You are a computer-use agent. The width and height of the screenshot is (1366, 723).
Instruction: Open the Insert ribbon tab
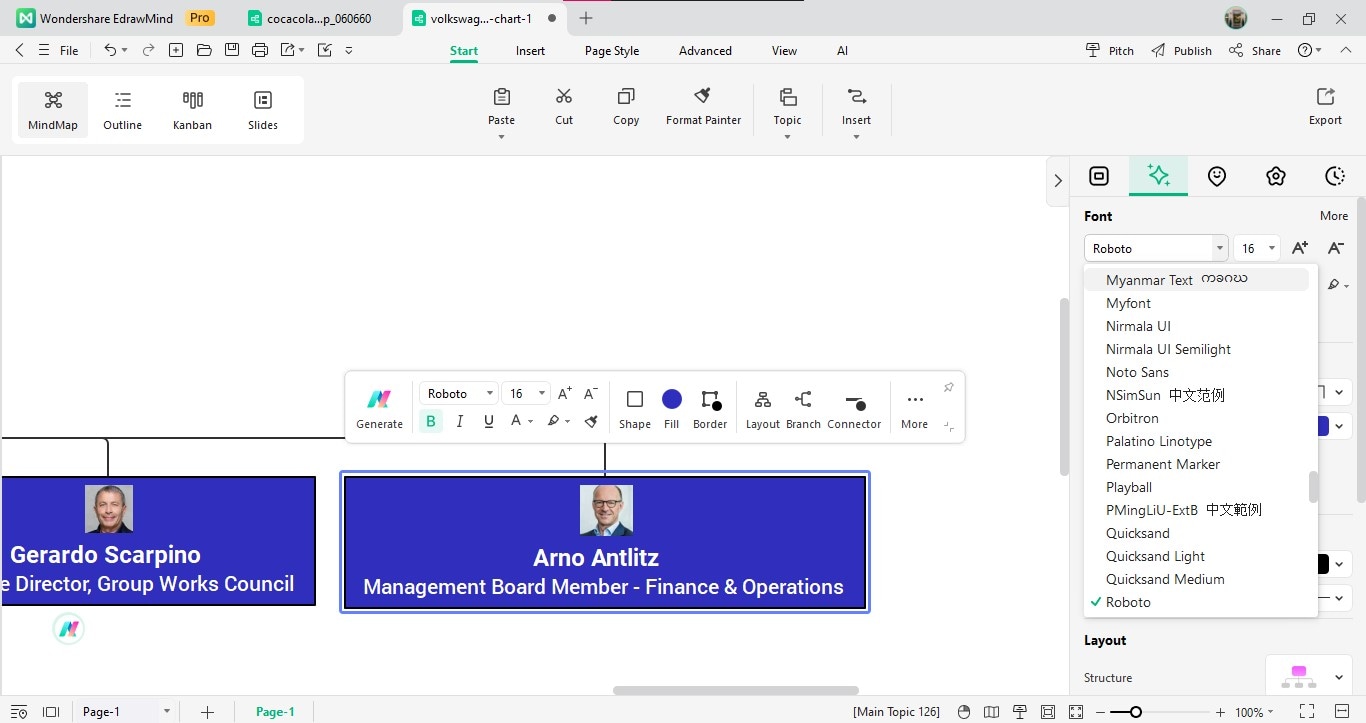530,51
